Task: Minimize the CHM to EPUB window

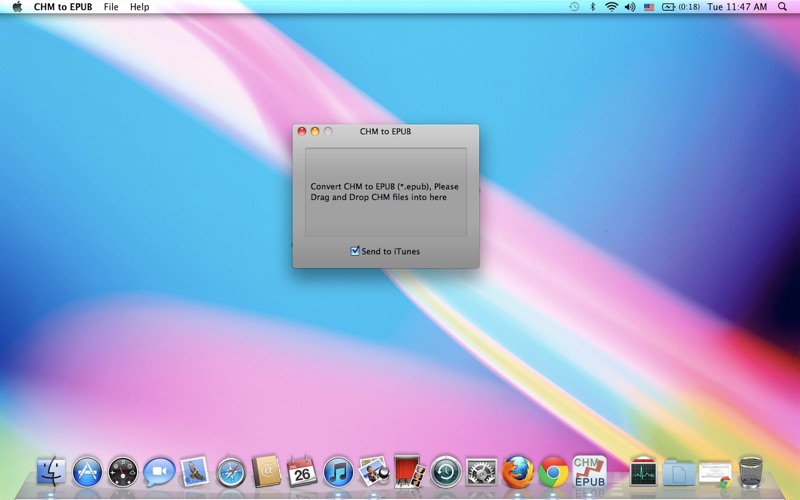Action: click(315, 132)
